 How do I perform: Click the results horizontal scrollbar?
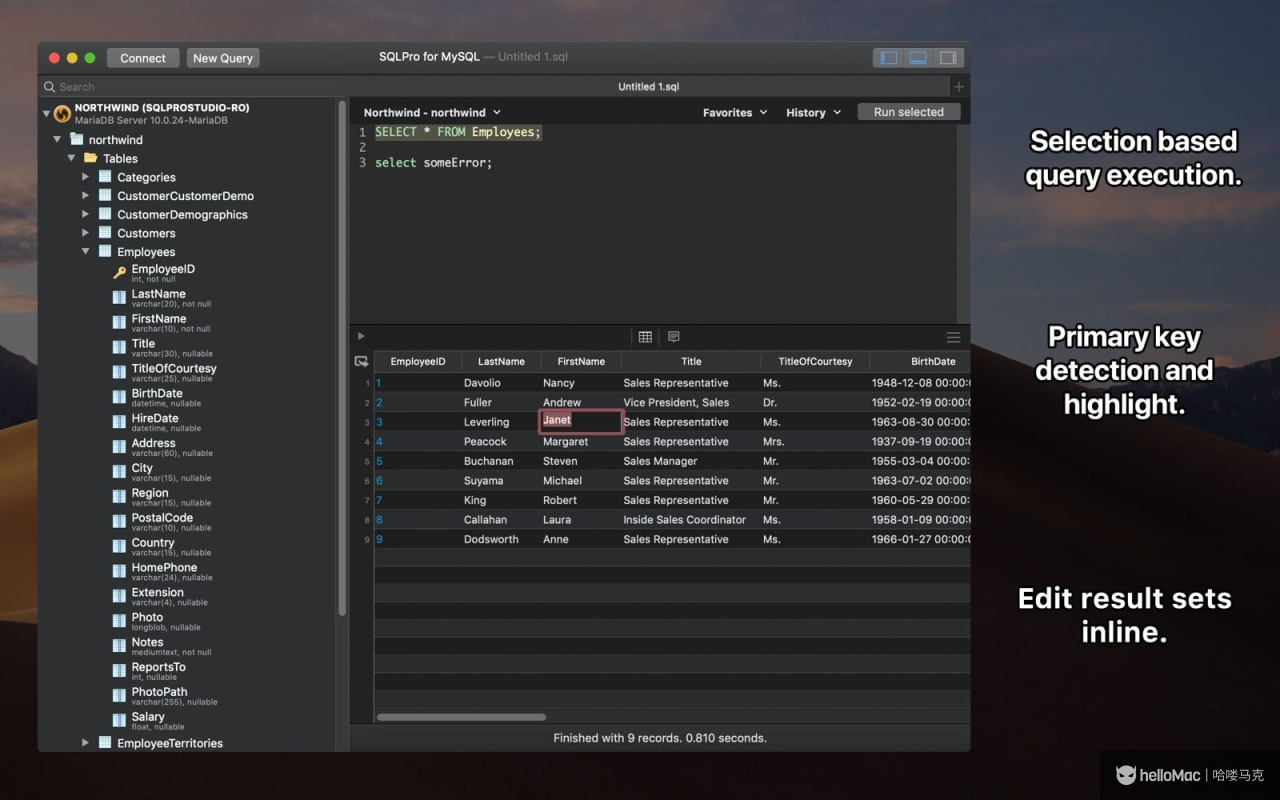click(x=461, y=717)
